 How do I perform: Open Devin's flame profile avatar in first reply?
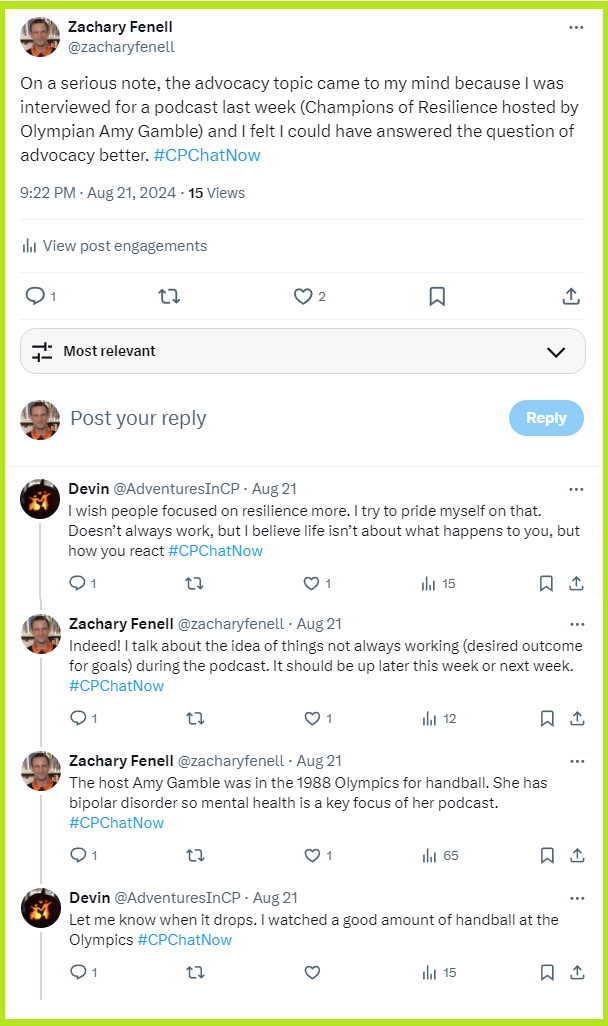pyautogui.click(x=40, y=499)
